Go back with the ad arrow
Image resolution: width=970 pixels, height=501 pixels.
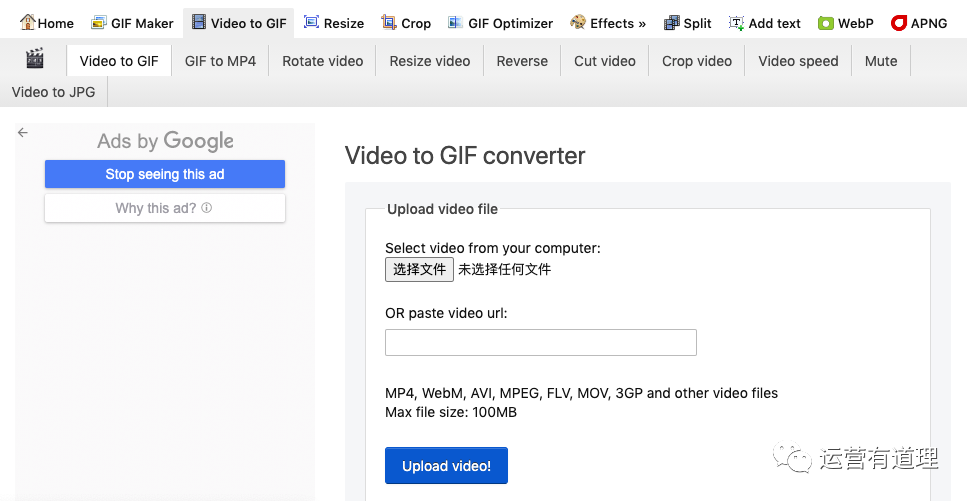pos(23,132)
